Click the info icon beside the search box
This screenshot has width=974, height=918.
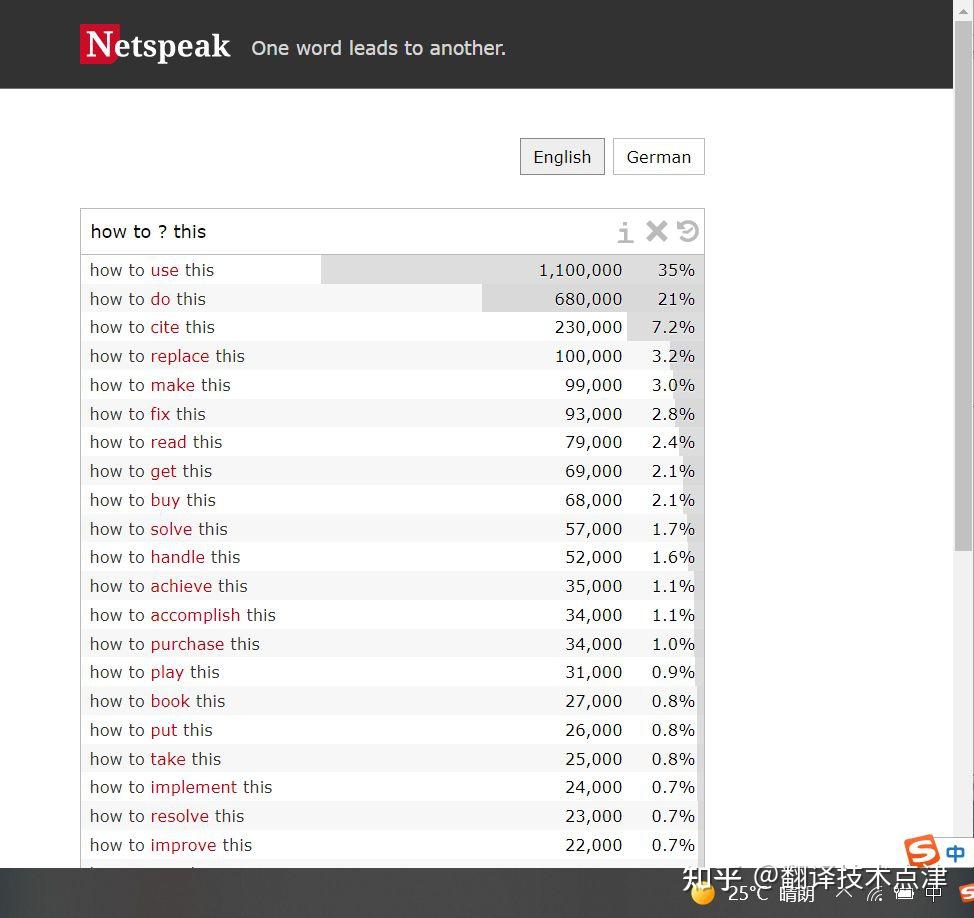click(x=625, y=231)
